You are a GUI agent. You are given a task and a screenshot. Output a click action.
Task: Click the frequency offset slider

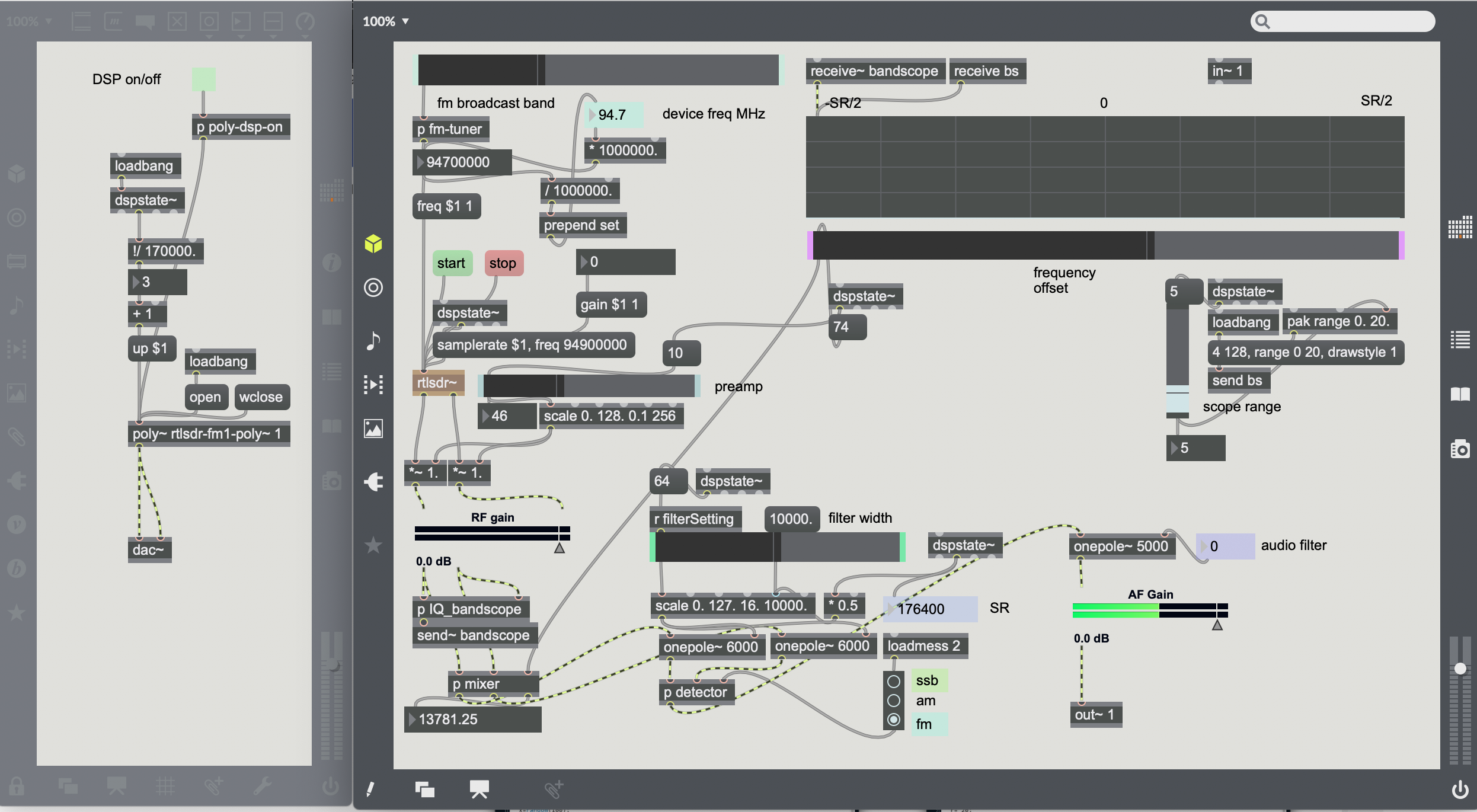pyautogui.click(x=1105, y=245)
